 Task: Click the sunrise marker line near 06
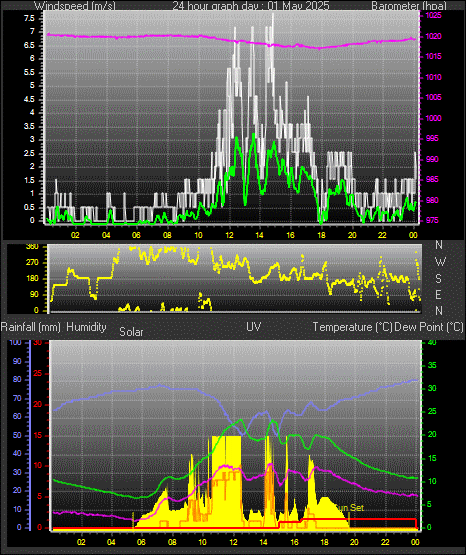133,520
